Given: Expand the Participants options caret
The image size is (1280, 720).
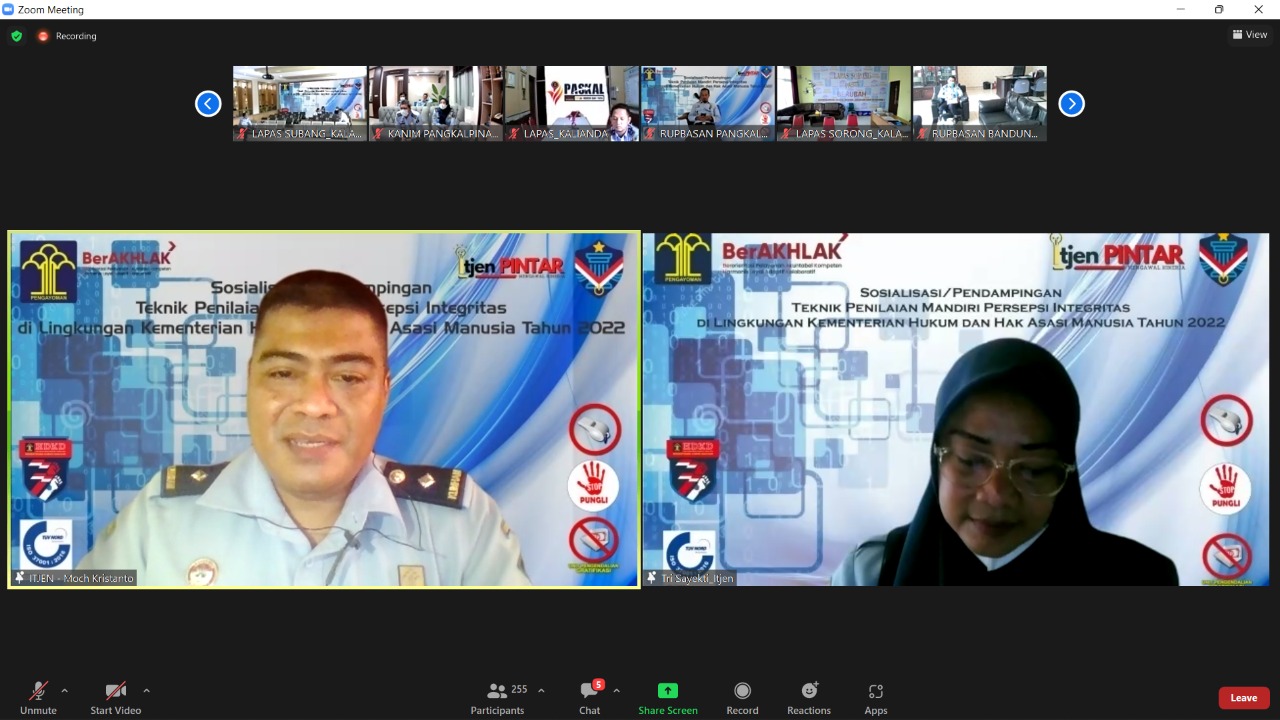Looking at the screenshot, I should pyautogui.click(x=541, y=691).
